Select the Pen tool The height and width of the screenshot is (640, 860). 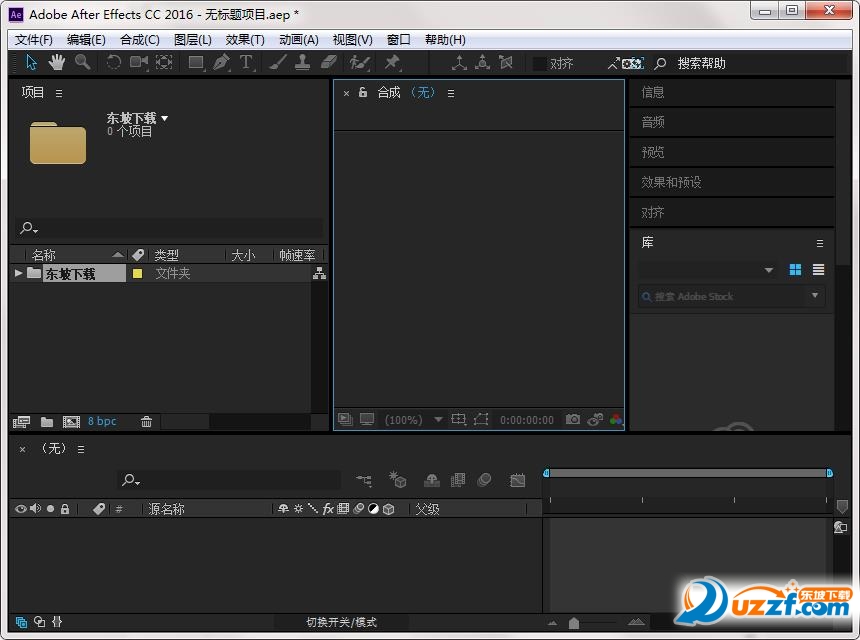[221, 62]
